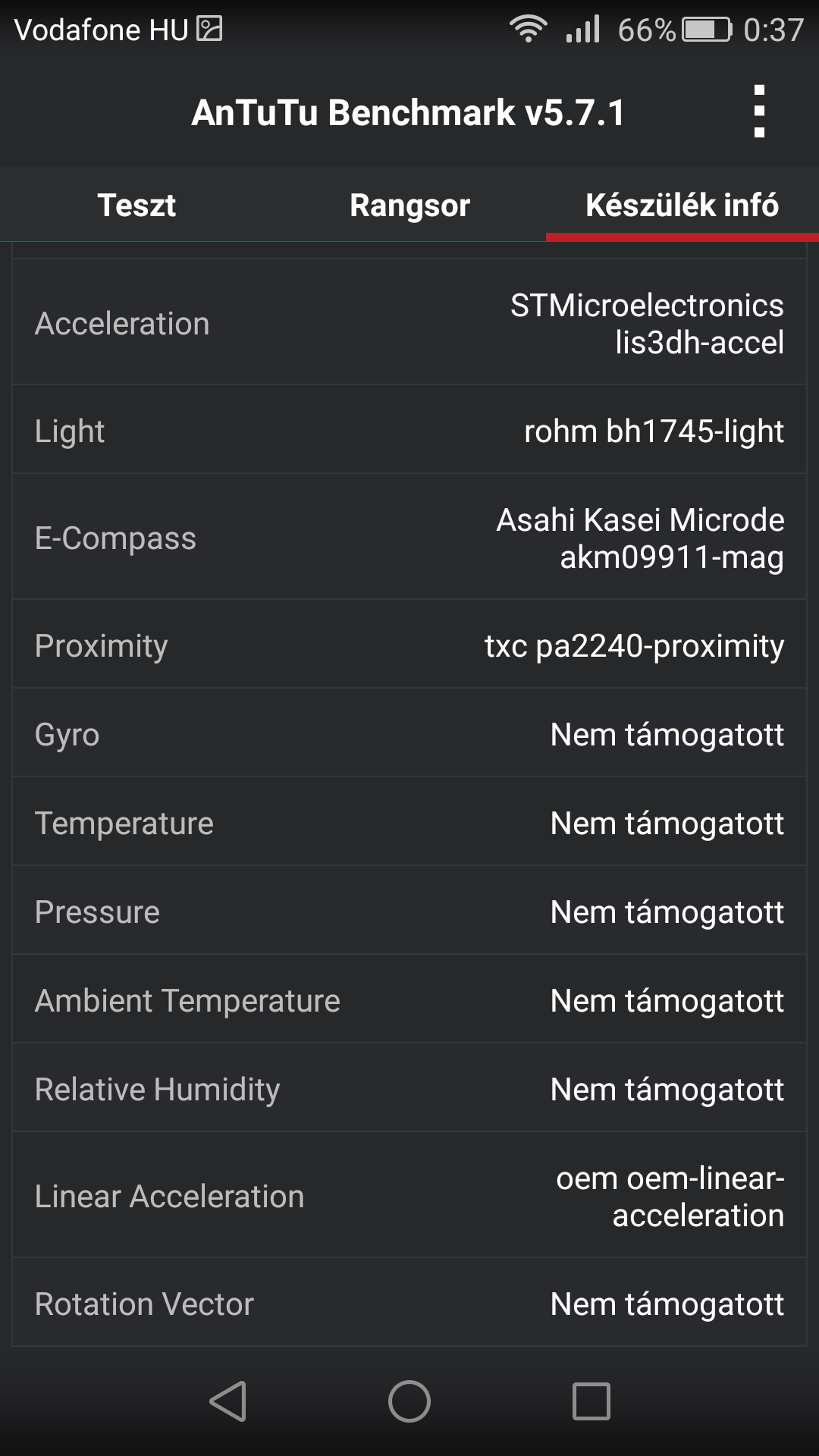Tap the Gyro row

pos(409,734)
